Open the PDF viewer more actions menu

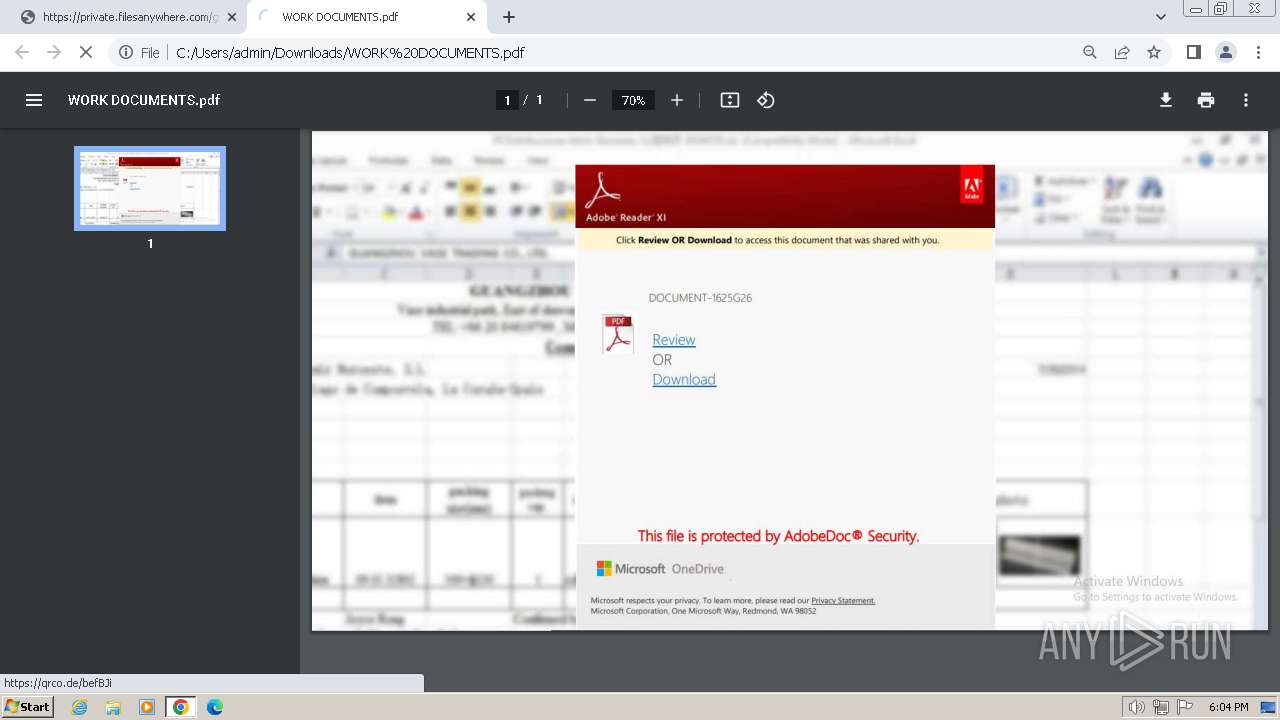[1246, 100]
